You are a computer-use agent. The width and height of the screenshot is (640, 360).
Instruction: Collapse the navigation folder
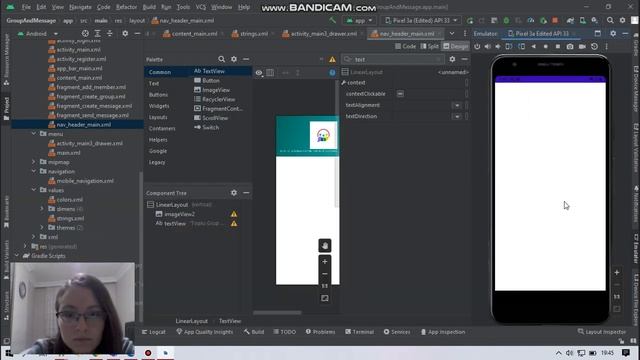click(34, 171)
